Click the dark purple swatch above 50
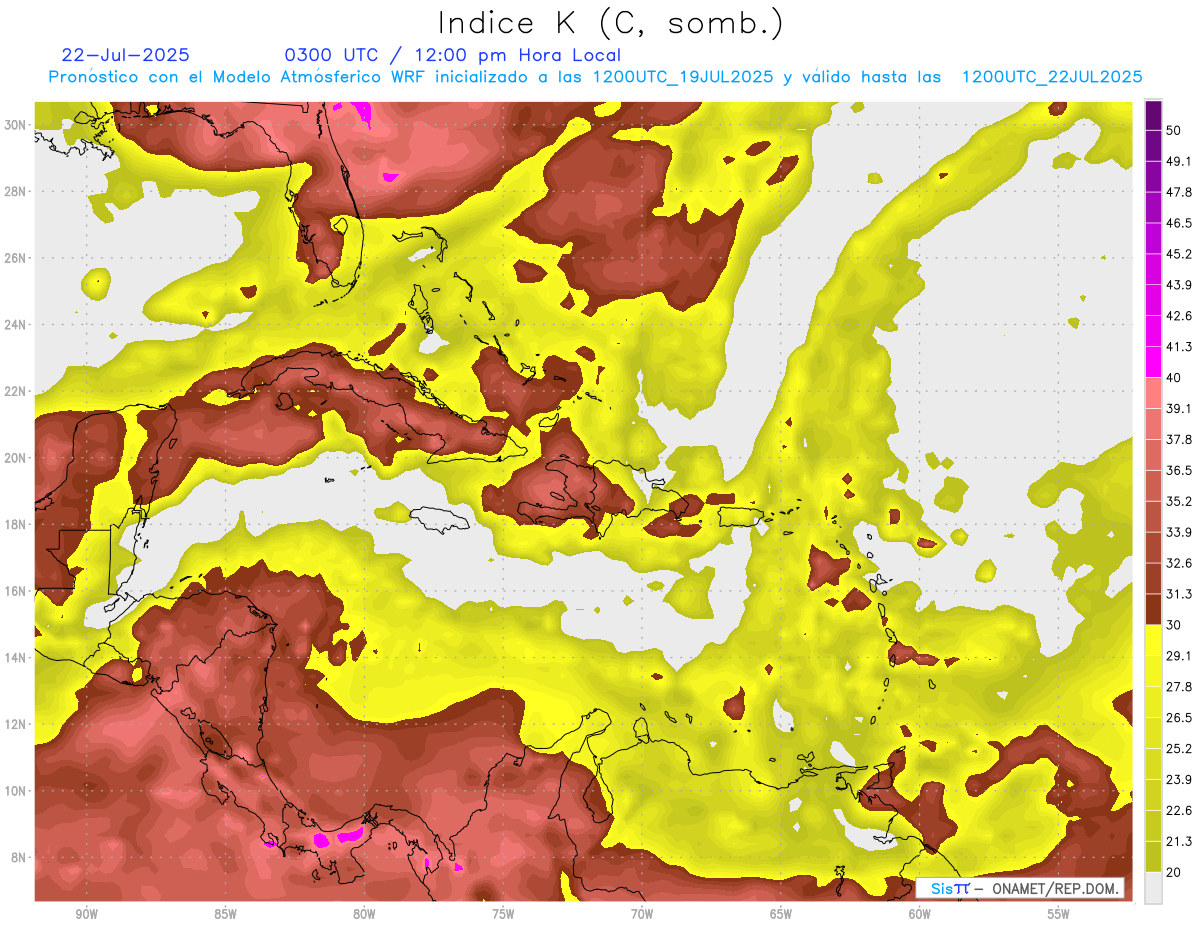Screen dimensions: 1200x927 (x=1153, y=115)
